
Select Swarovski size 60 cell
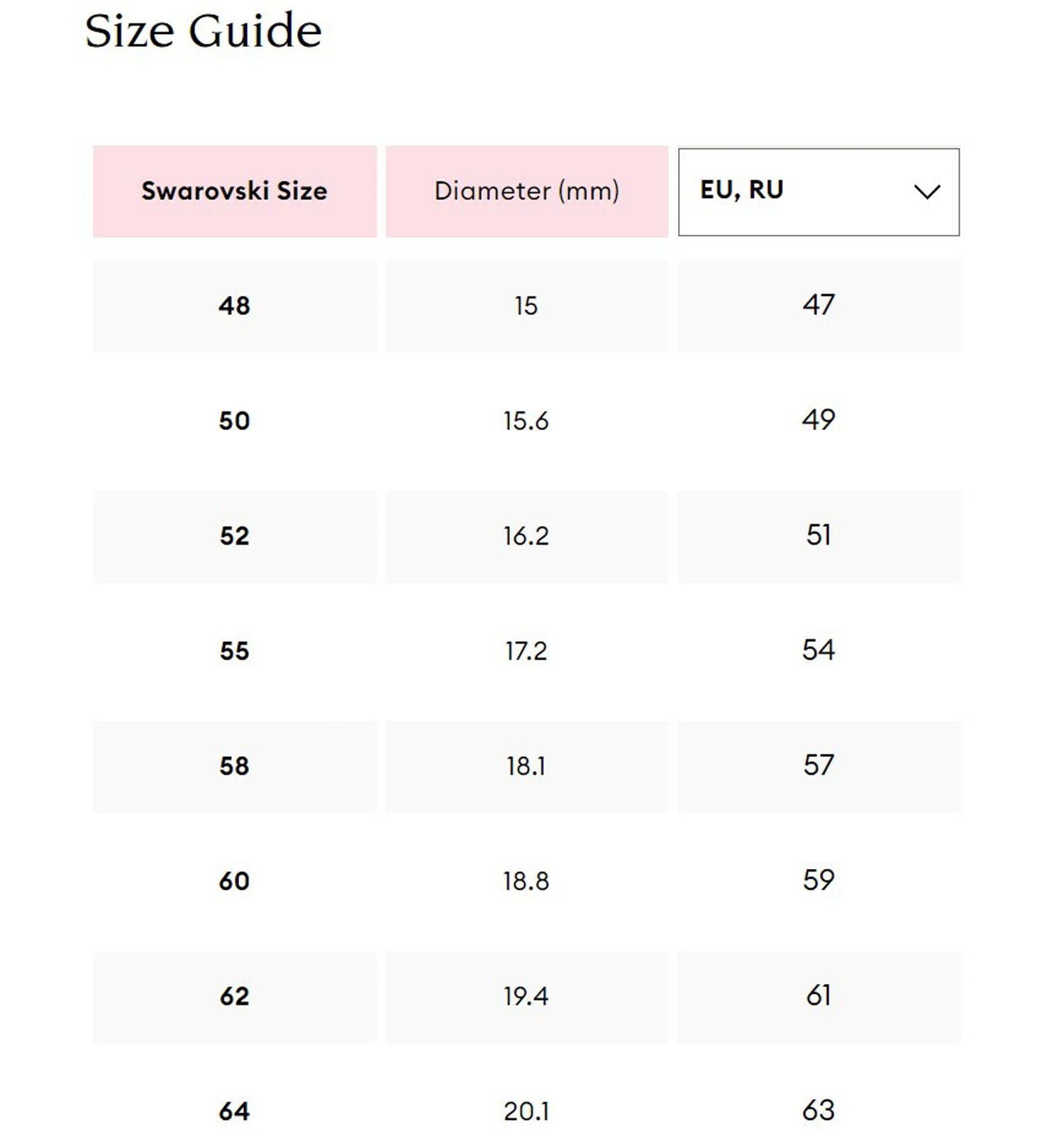click(235, 881)
